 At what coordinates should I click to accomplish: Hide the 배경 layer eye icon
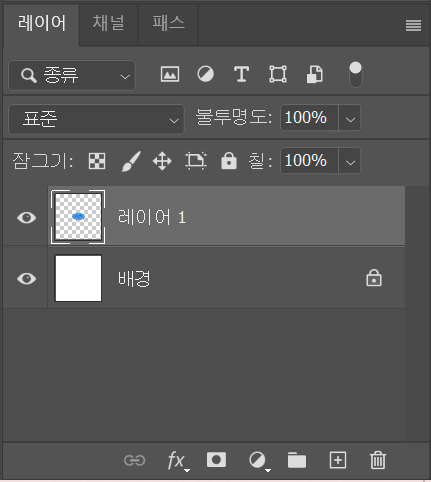[26, 278]
